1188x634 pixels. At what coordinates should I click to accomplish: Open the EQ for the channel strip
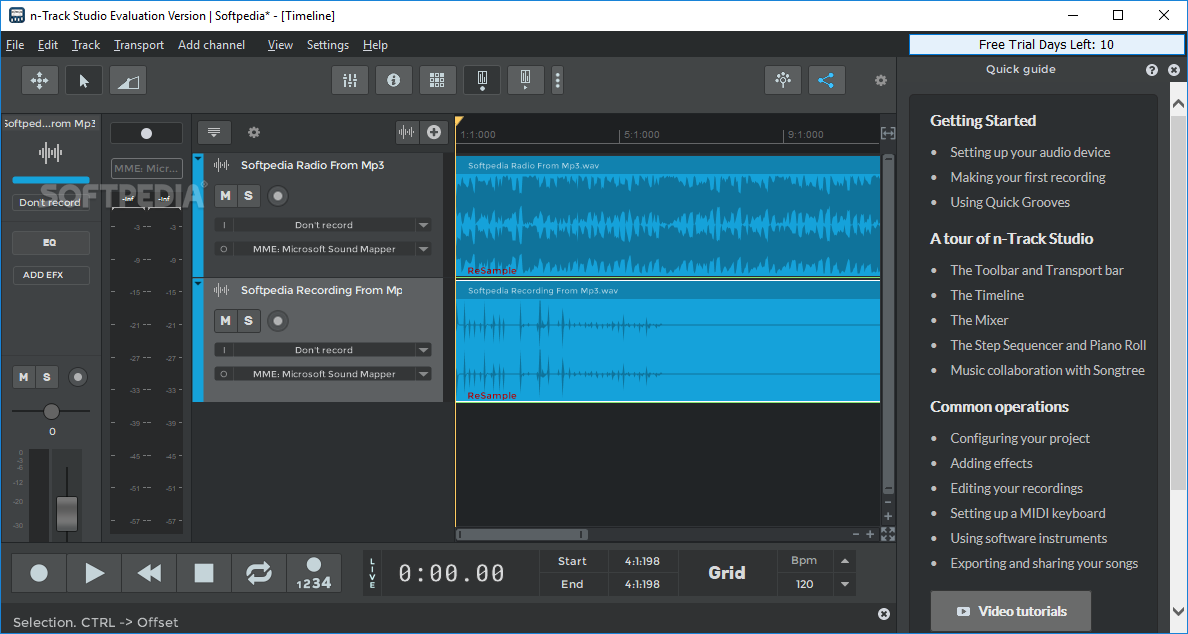point(51,243)
